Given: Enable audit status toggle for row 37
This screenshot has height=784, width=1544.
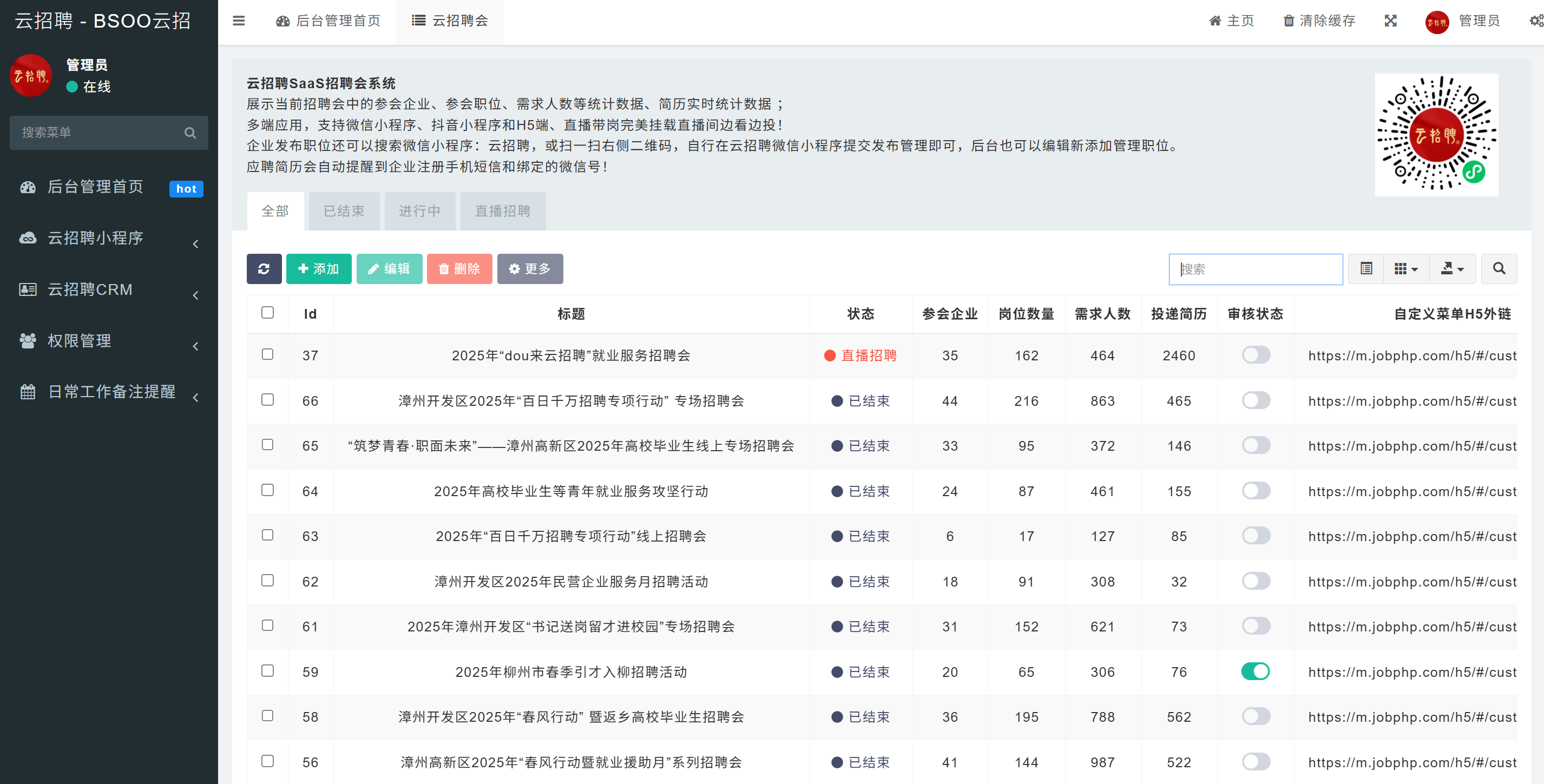Looking at the screenshot, I should click(1256, 355).
